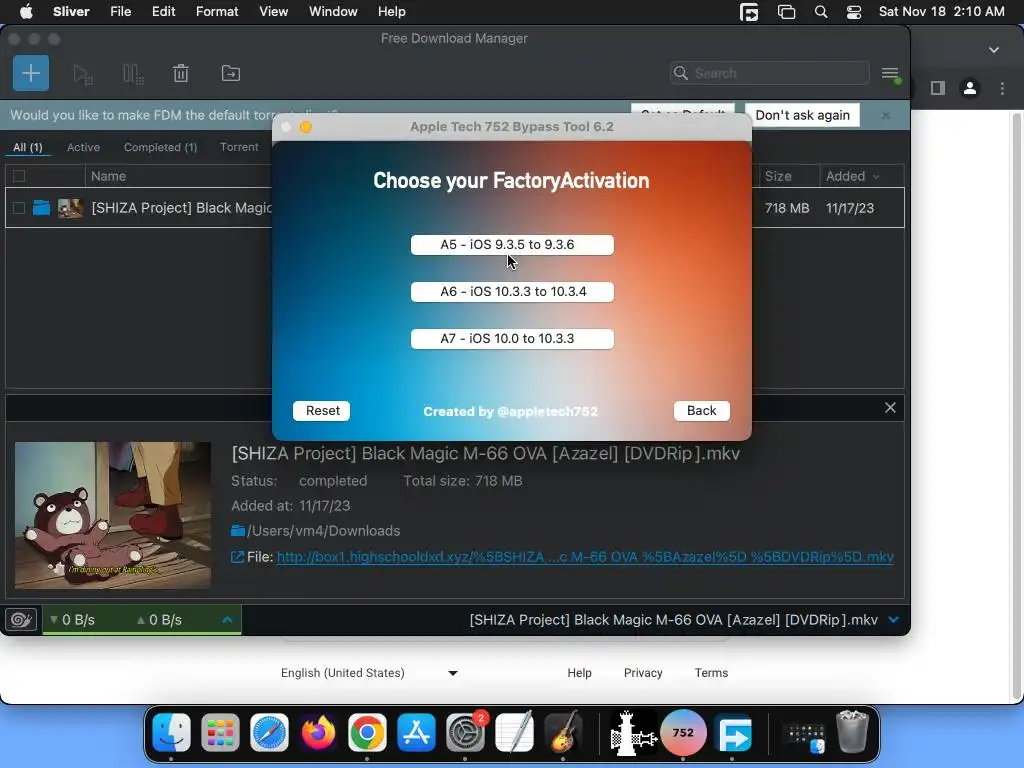Image resolution: width=1024 pixels, height=768 pixels.
Task: Open the FDM hamburger menu
Action: coord(891,74)
